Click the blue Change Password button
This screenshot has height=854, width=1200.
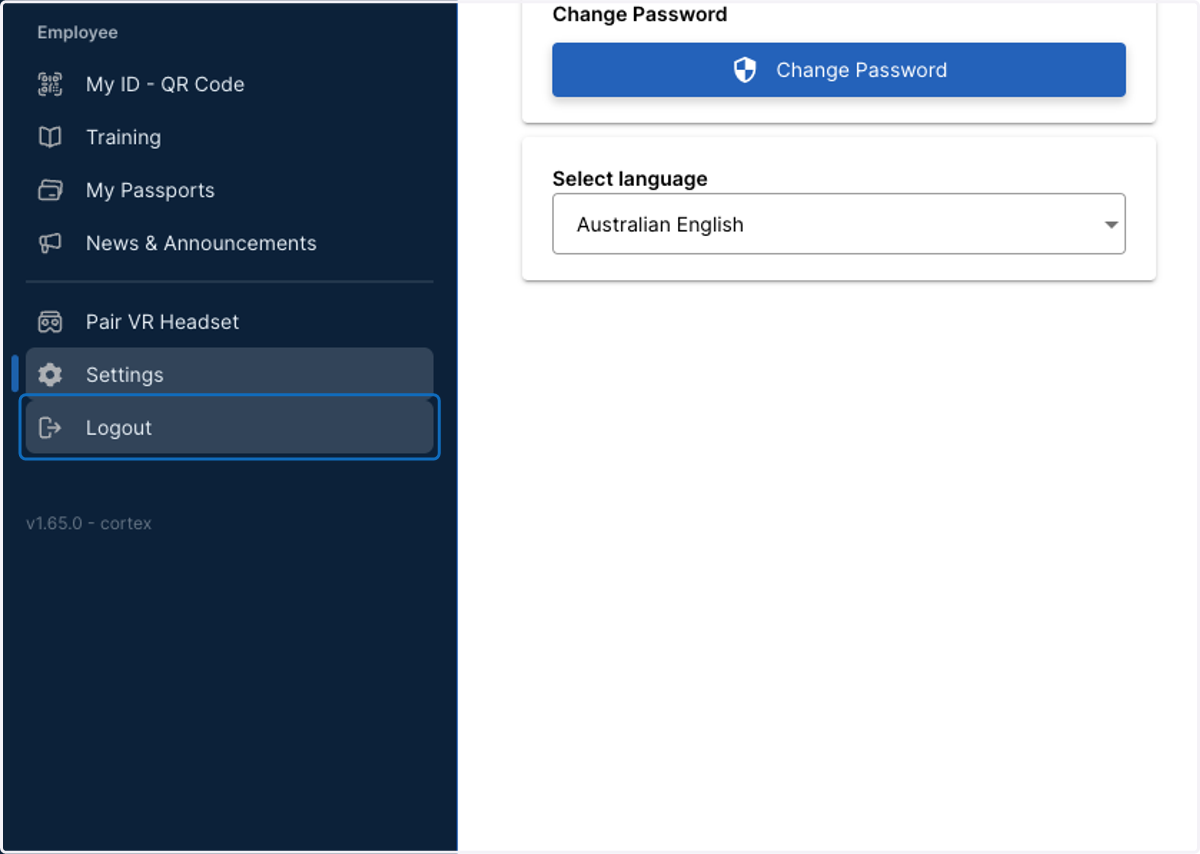click(x=839, y=70)
